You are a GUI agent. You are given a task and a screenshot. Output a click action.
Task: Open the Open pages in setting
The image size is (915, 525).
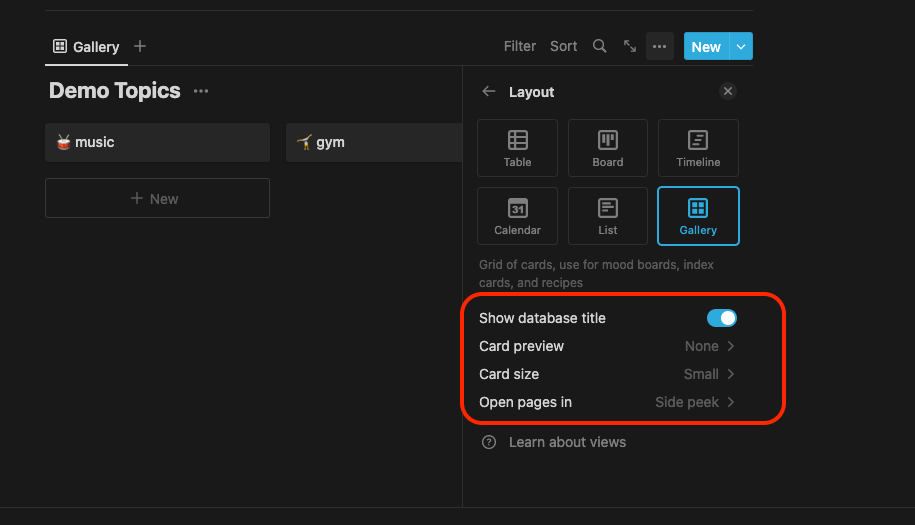point(608,402)
